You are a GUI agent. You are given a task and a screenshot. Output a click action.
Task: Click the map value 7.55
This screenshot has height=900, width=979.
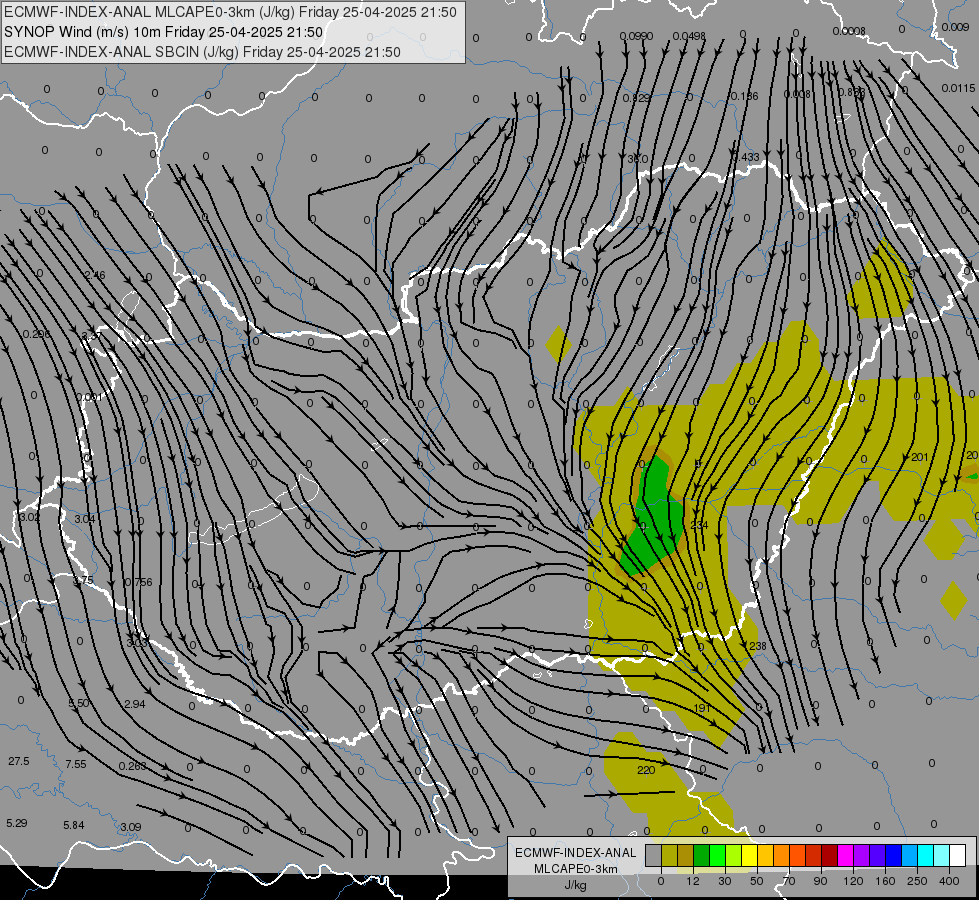pyautogui.click(x=76, y=764)
